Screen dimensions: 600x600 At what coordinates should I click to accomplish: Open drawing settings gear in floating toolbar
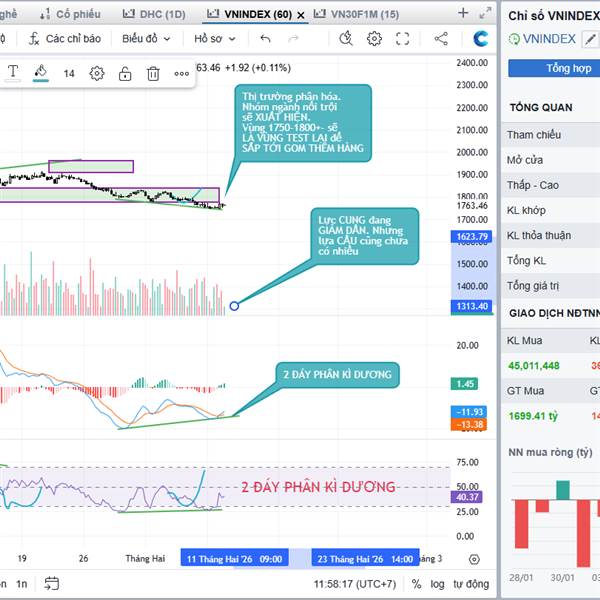click(x=97, y=73)
